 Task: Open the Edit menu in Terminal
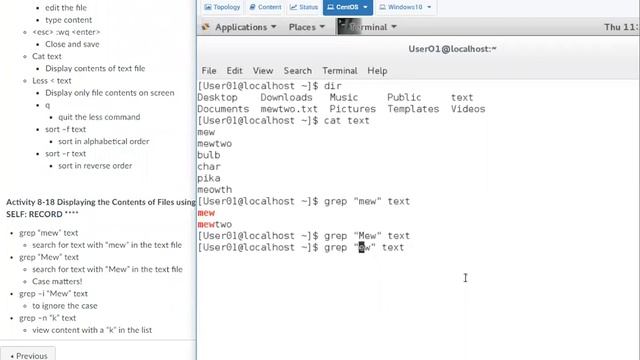234,71
